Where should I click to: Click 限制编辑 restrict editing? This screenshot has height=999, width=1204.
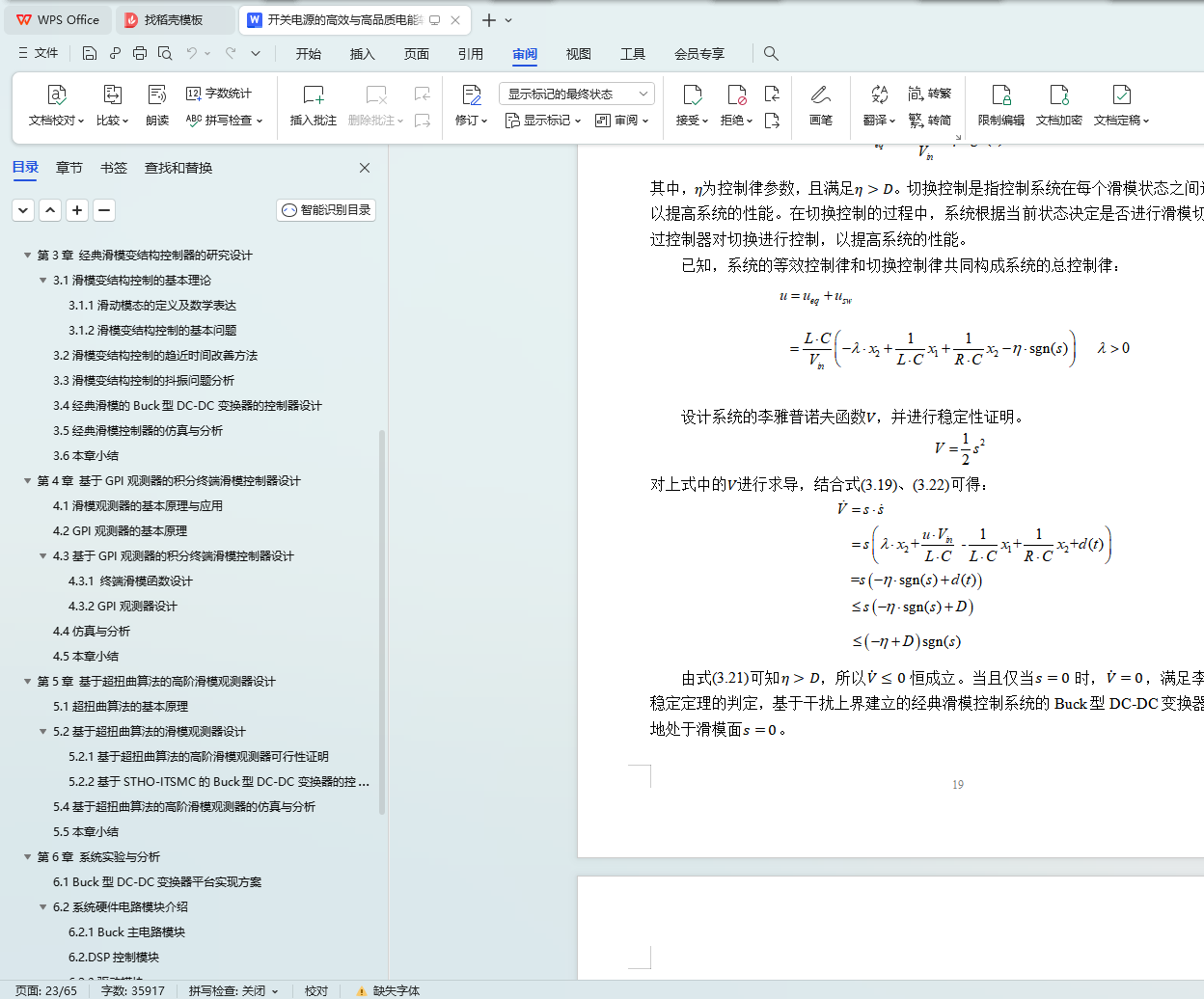[x=1001, y=106]
